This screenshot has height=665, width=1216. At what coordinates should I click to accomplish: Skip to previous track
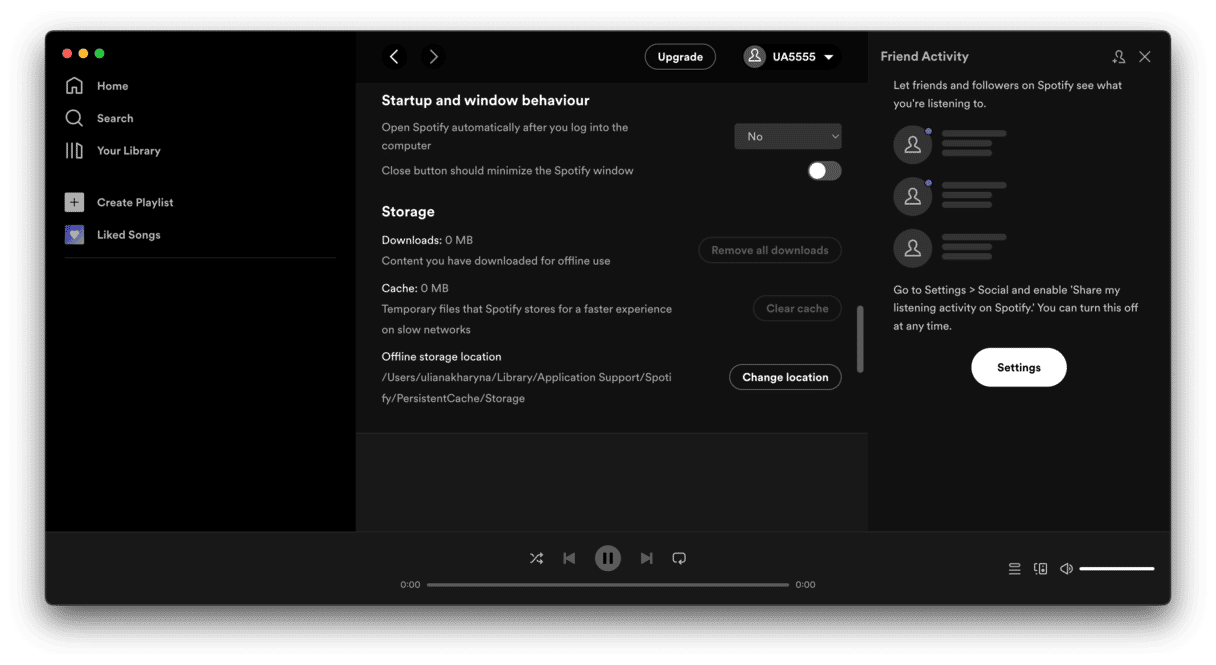click(x=569, y=558)
